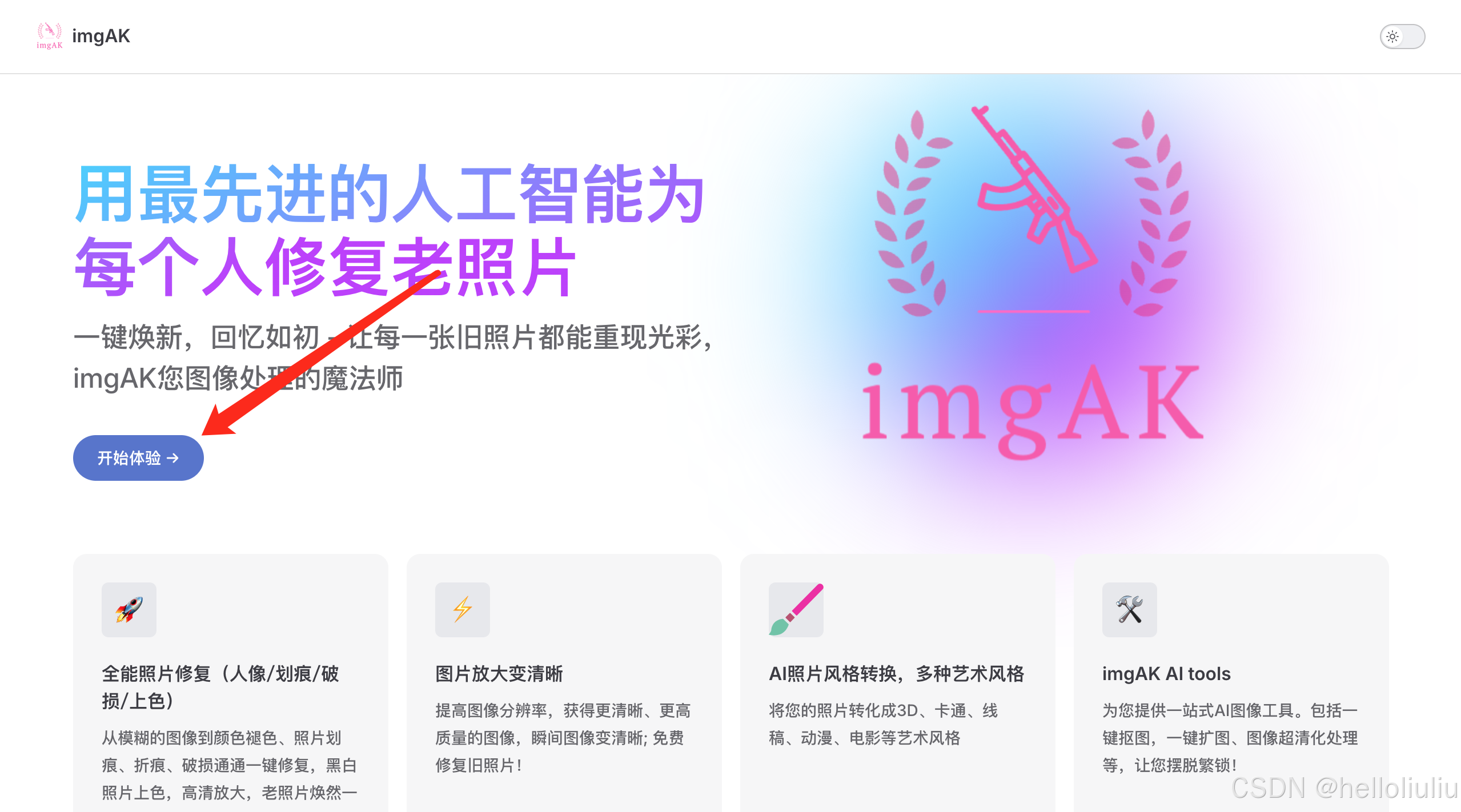Click the 用最先进的人工智能为 headline text
This screenshot has width=1461, height=812.
391,194
